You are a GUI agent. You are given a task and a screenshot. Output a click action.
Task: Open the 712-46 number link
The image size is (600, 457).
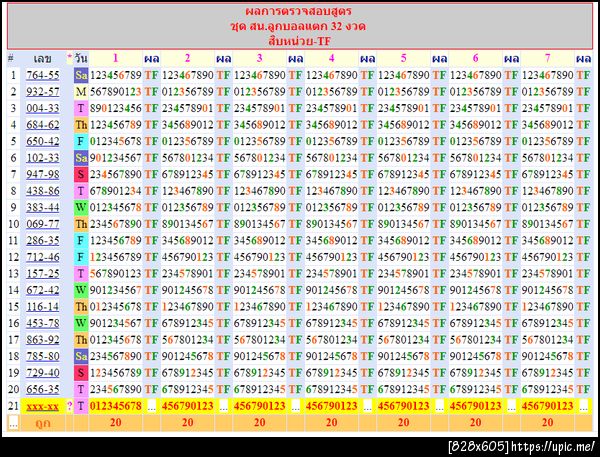pos(42,257)
